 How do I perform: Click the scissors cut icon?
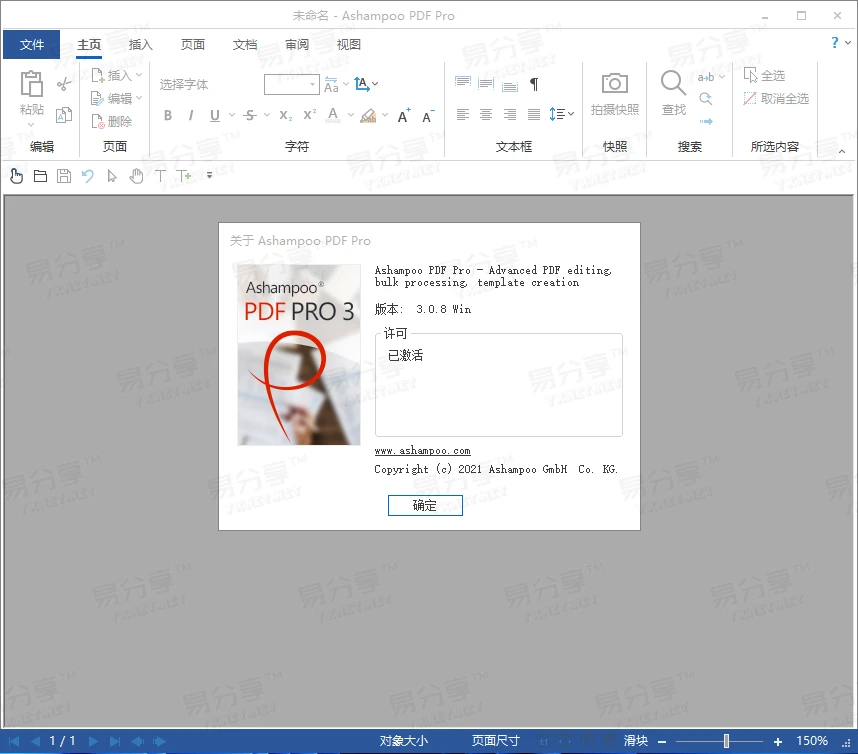(64, 84)
